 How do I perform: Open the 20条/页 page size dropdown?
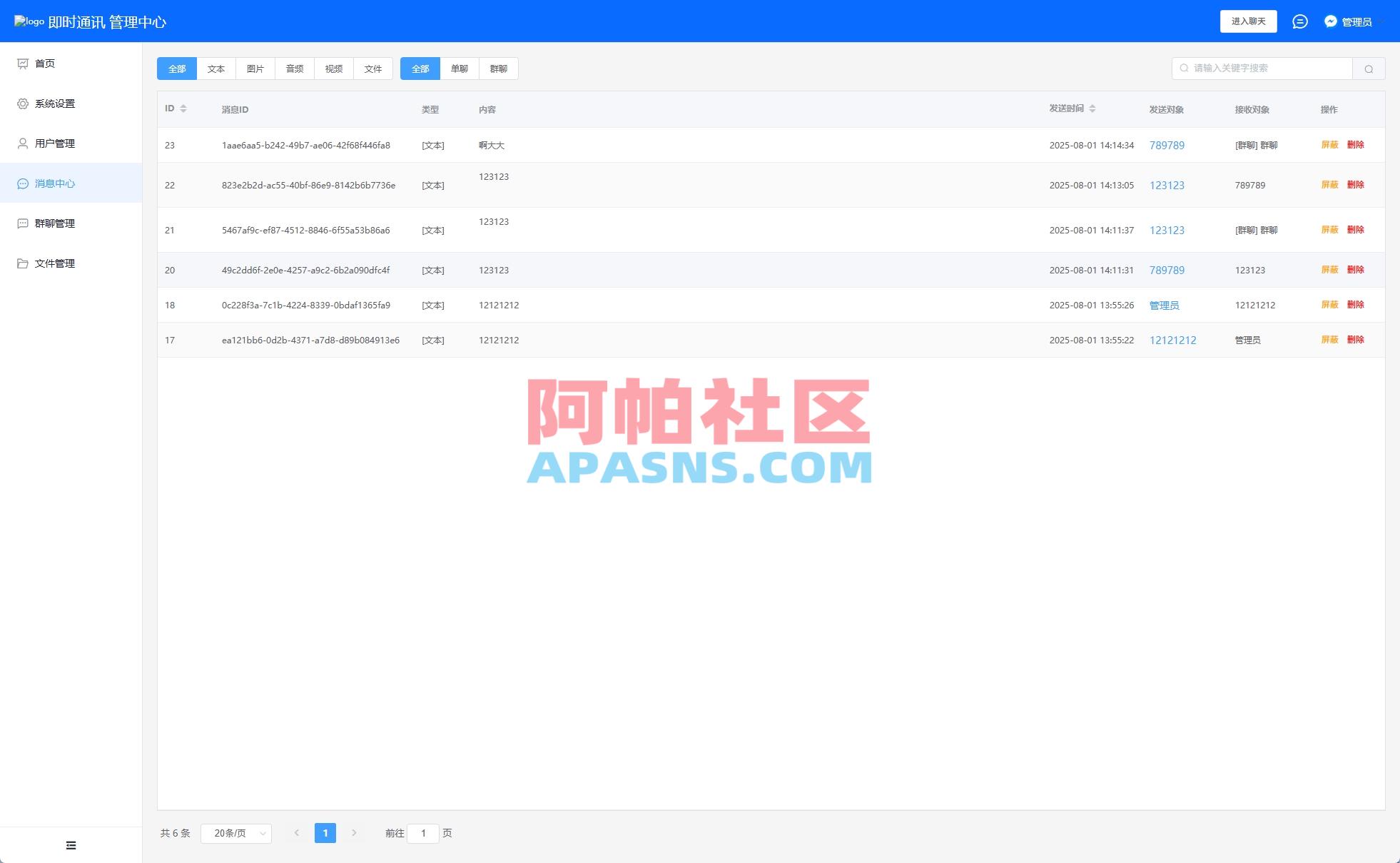(x=236, y=832)
